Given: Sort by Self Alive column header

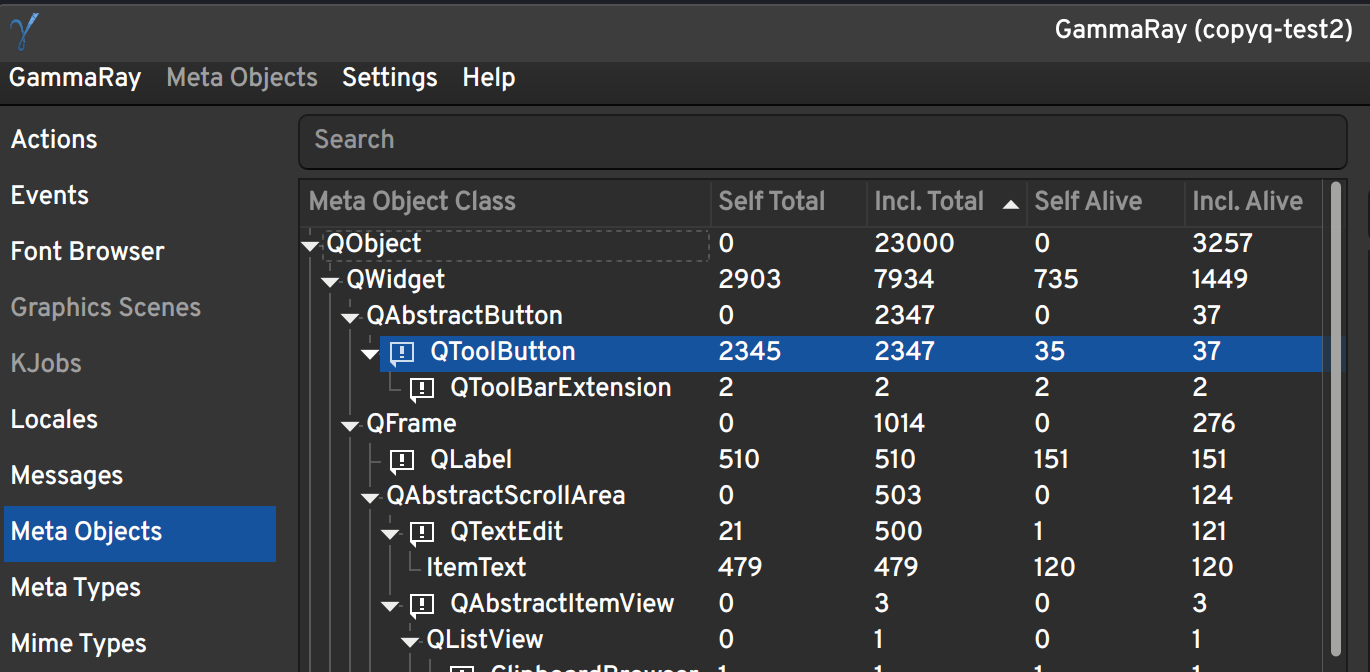Looking at the screenshot, I should (1105, 202).
